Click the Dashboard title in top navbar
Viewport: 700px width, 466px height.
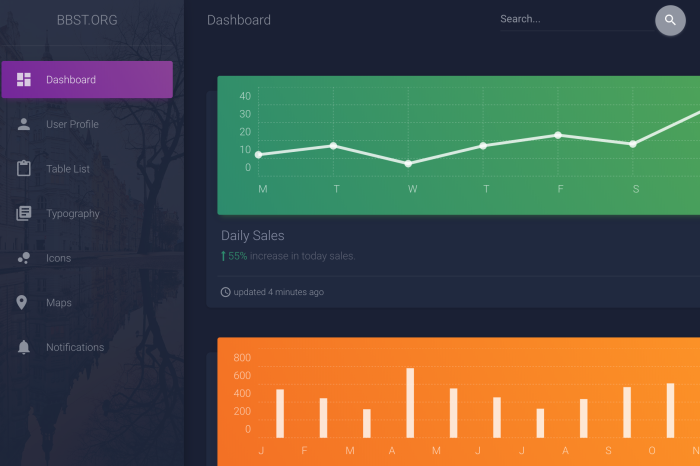(x=238, y=20)
